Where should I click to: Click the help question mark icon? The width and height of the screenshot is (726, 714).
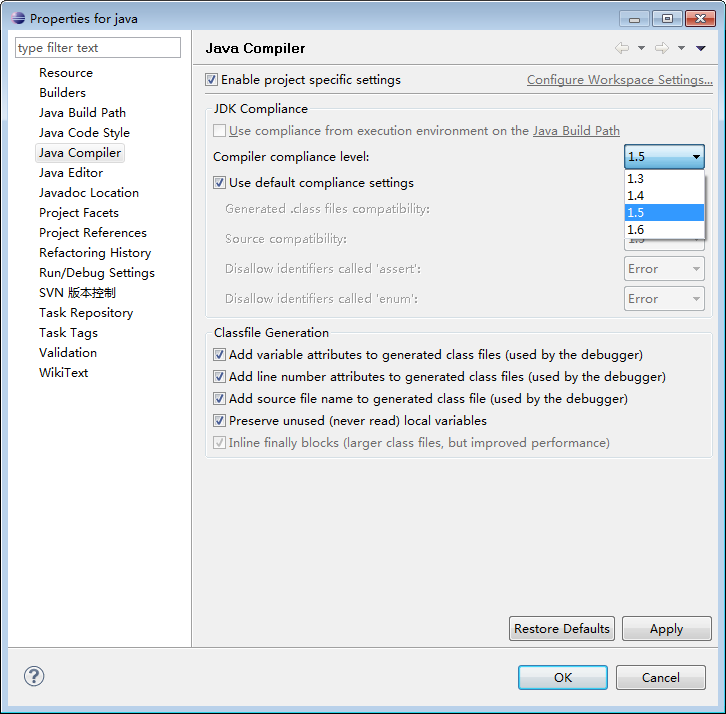pos(34,677)
